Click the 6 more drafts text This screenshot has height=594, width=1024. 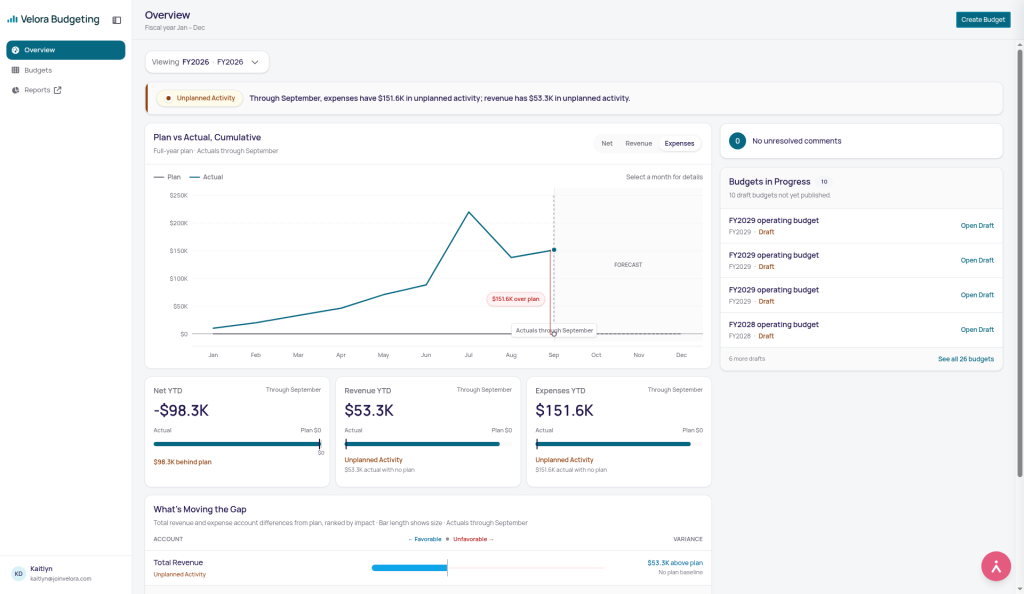(747, 359)
